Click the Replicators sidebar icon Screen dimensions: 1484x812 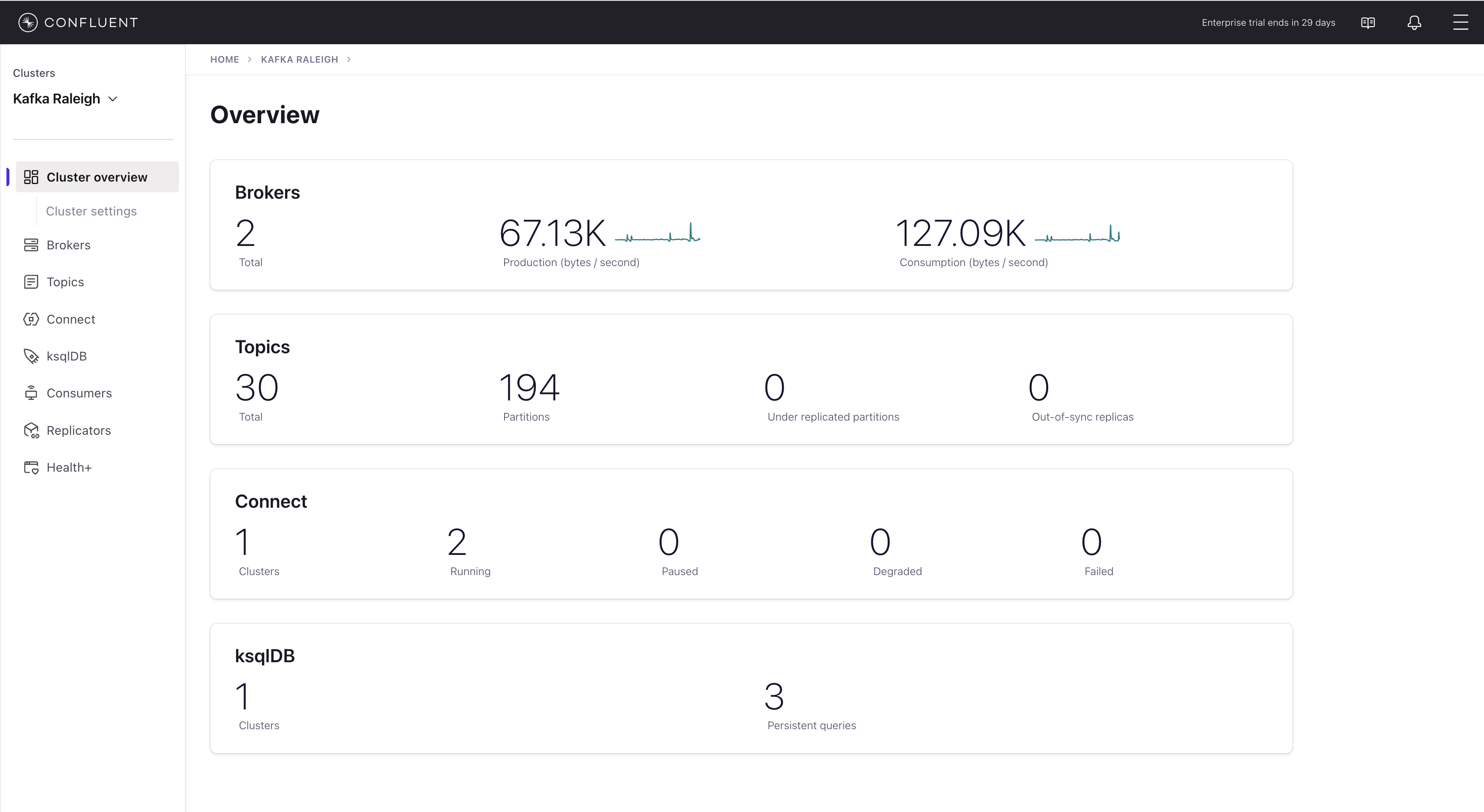click(x=31, y=431)
